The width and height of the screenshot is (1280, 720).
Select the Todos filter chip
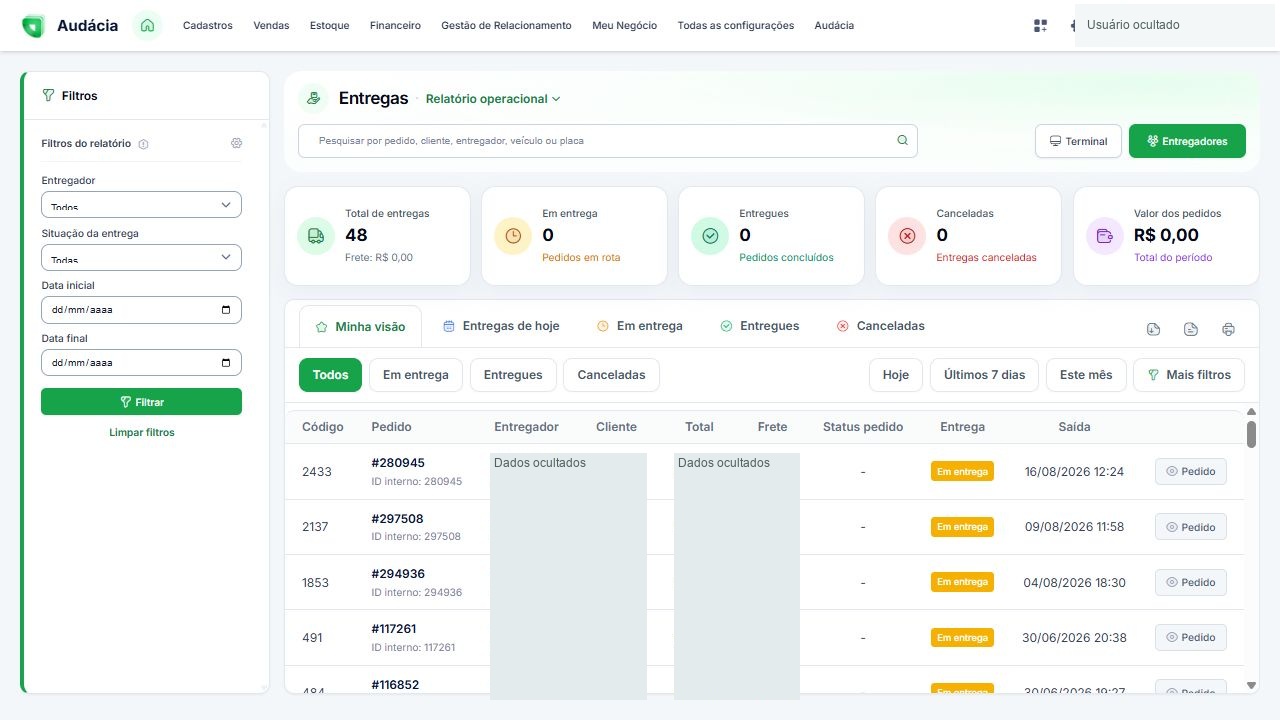[330, 375]
